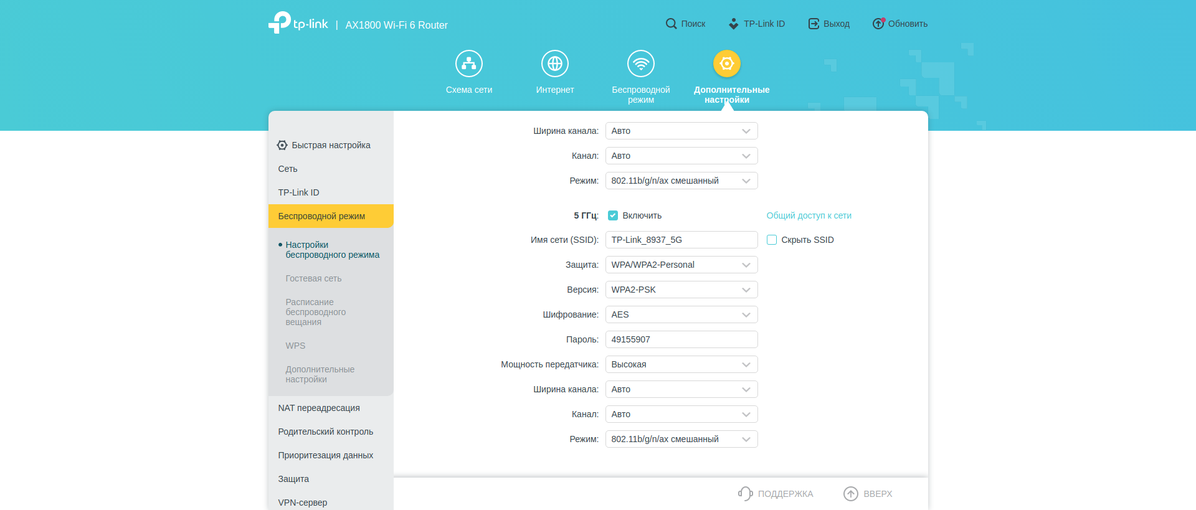Screen dimensions: 1196x510
Task: Open the advanced settings gear icon
Action: [727, 63]
